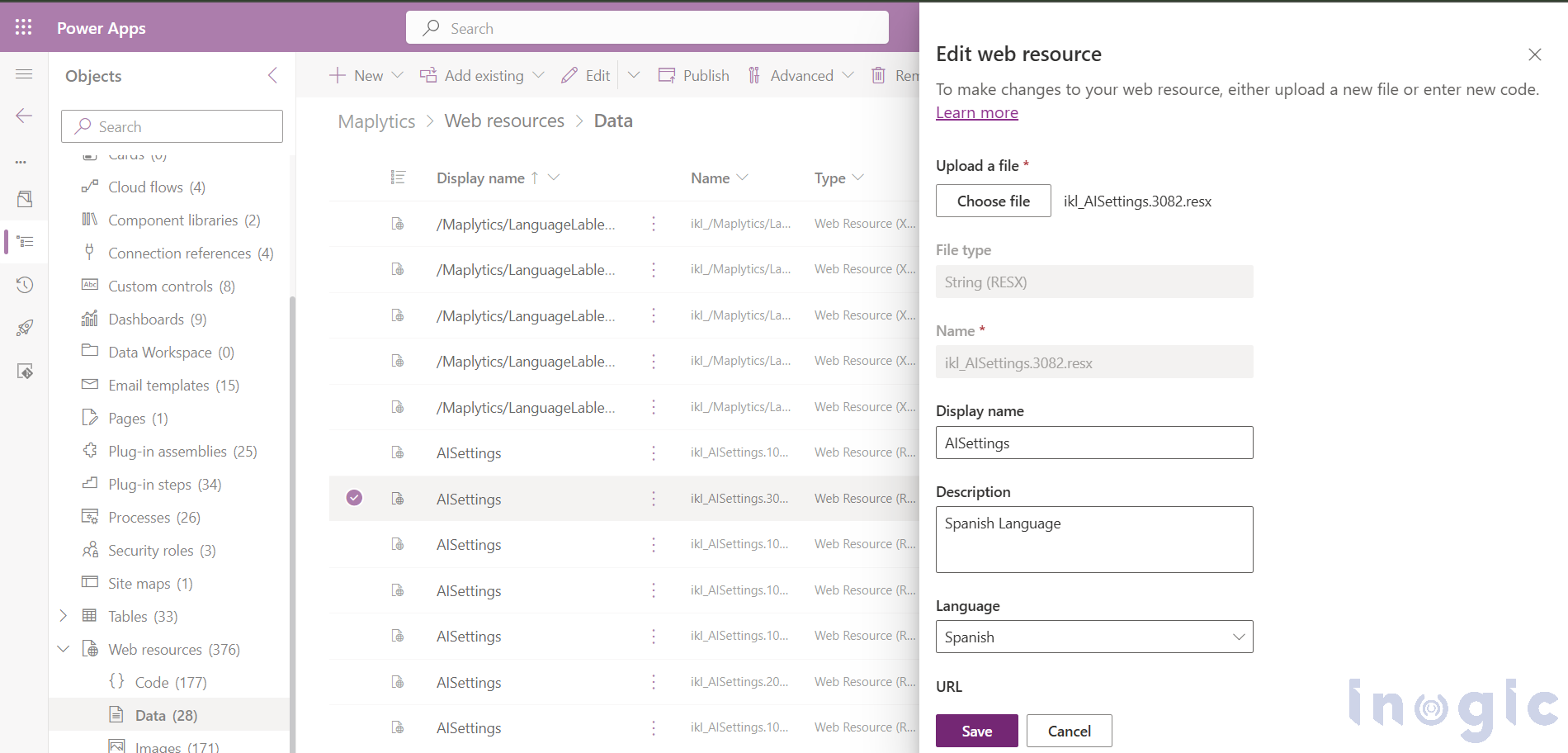Screen dimensions: 1568x753
Task: Expand the Tables tree node
Action: click(64, 616)
